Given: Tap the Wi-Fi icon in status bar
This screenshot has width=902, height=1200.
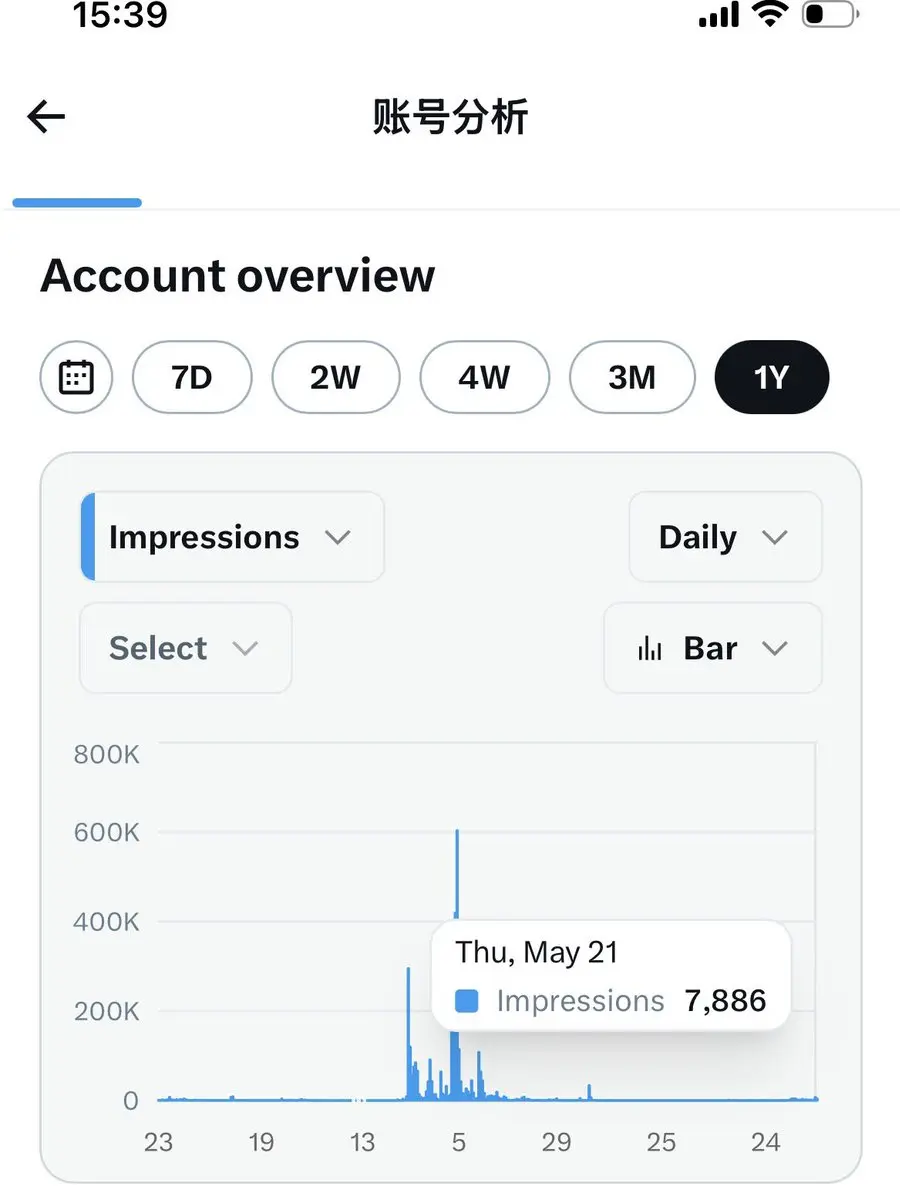Looking at the screenshot, I should [770, 13].
